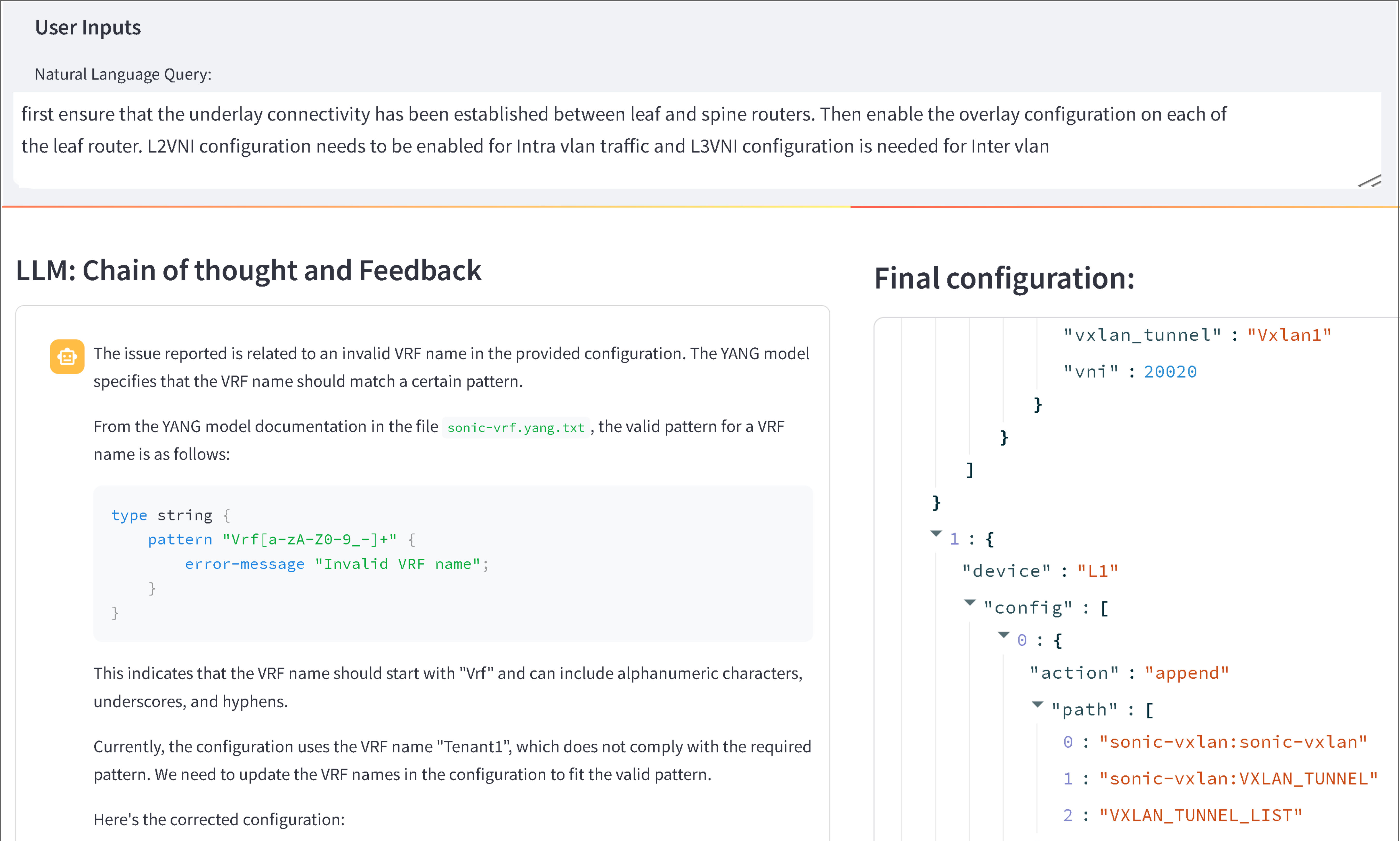This screenshot has width=1400, height=841.
Task: Click the "LLM: Chain of thought and Feedback" heading
Action: point(248,270)
